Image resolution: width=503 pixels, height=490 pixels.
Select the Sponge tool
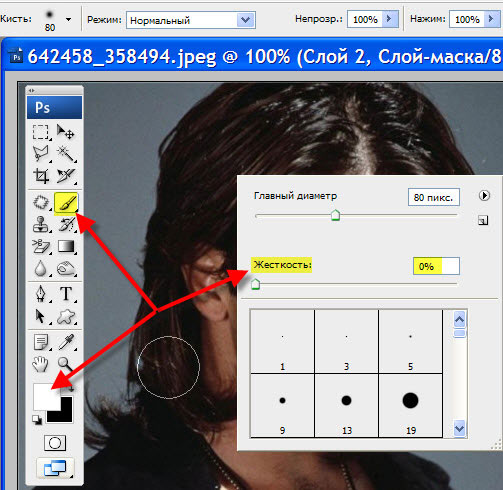[66, 268]
